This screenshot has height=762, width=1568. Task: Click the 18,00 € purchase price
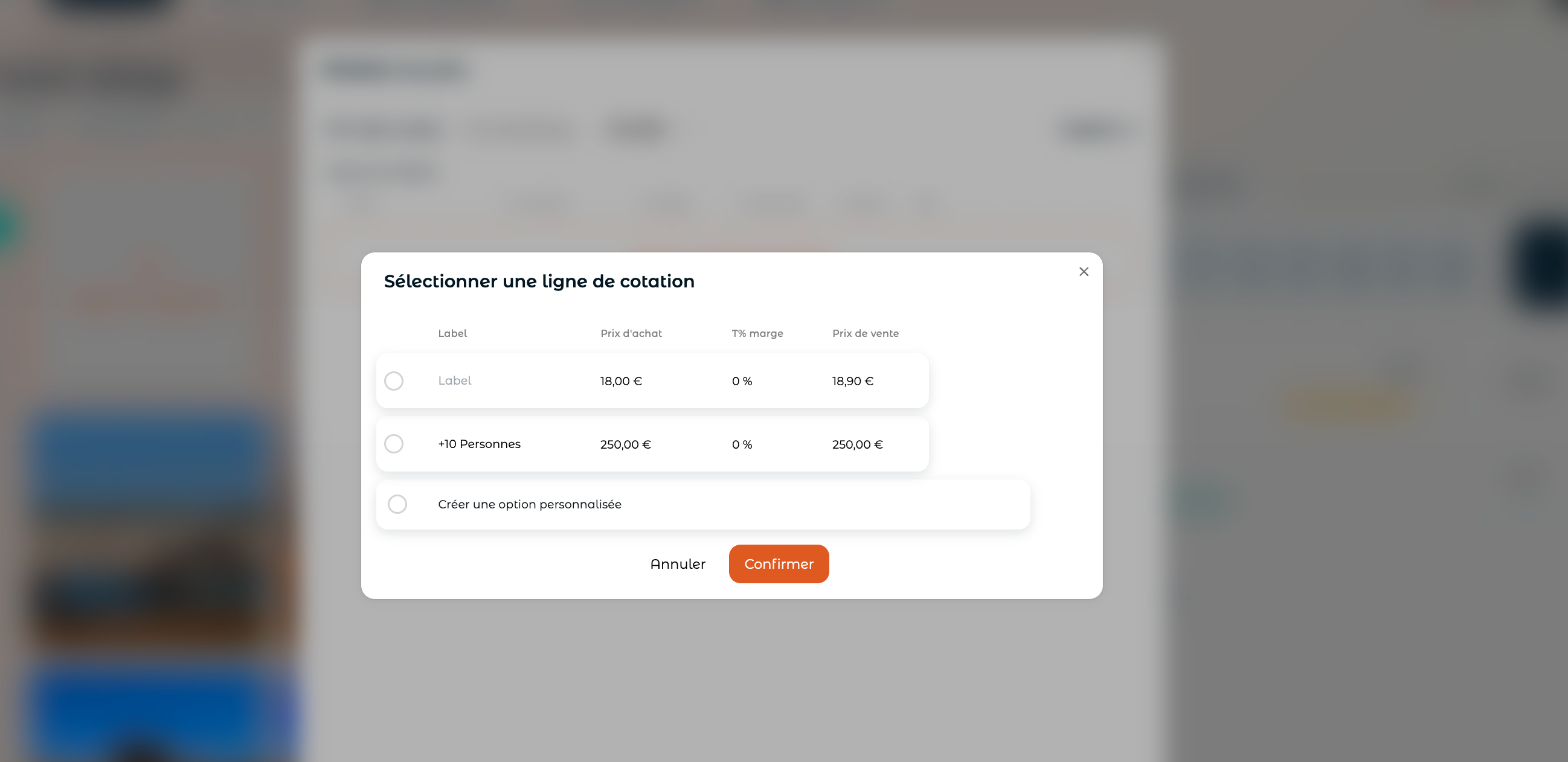click(x=621, y=381)
